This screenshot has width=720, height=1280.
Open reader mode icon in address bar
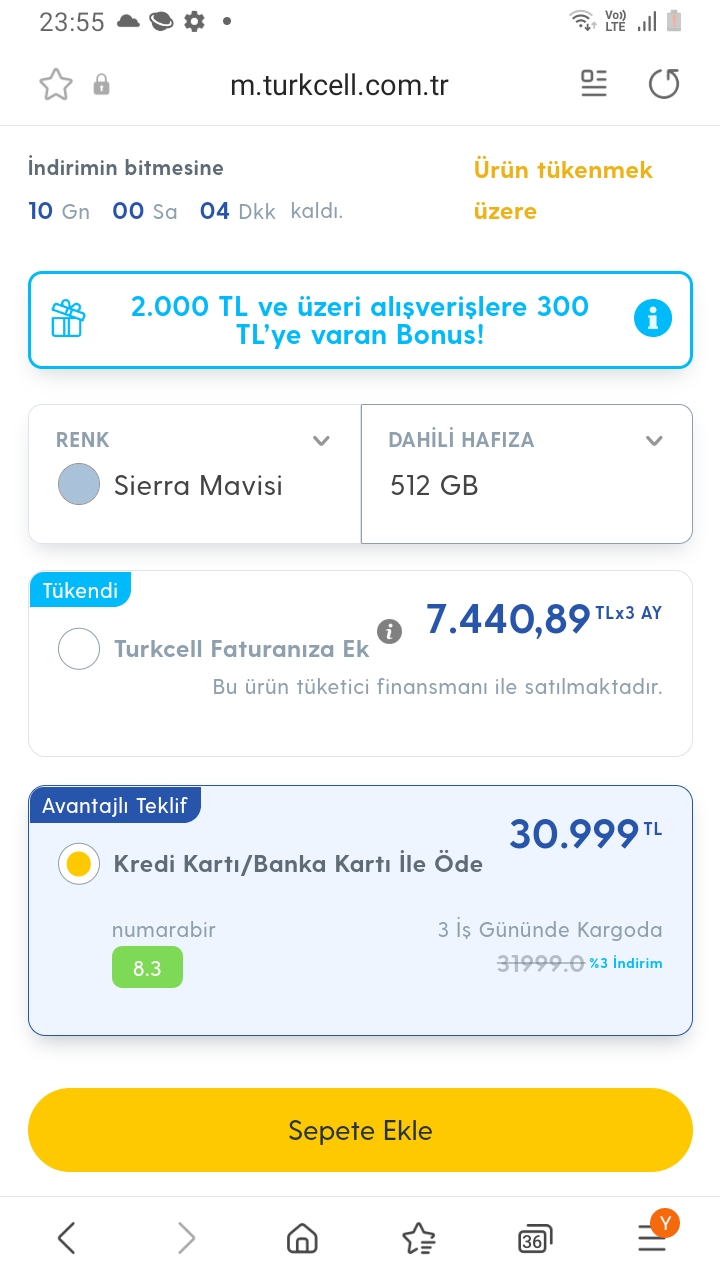click(594, 84)
